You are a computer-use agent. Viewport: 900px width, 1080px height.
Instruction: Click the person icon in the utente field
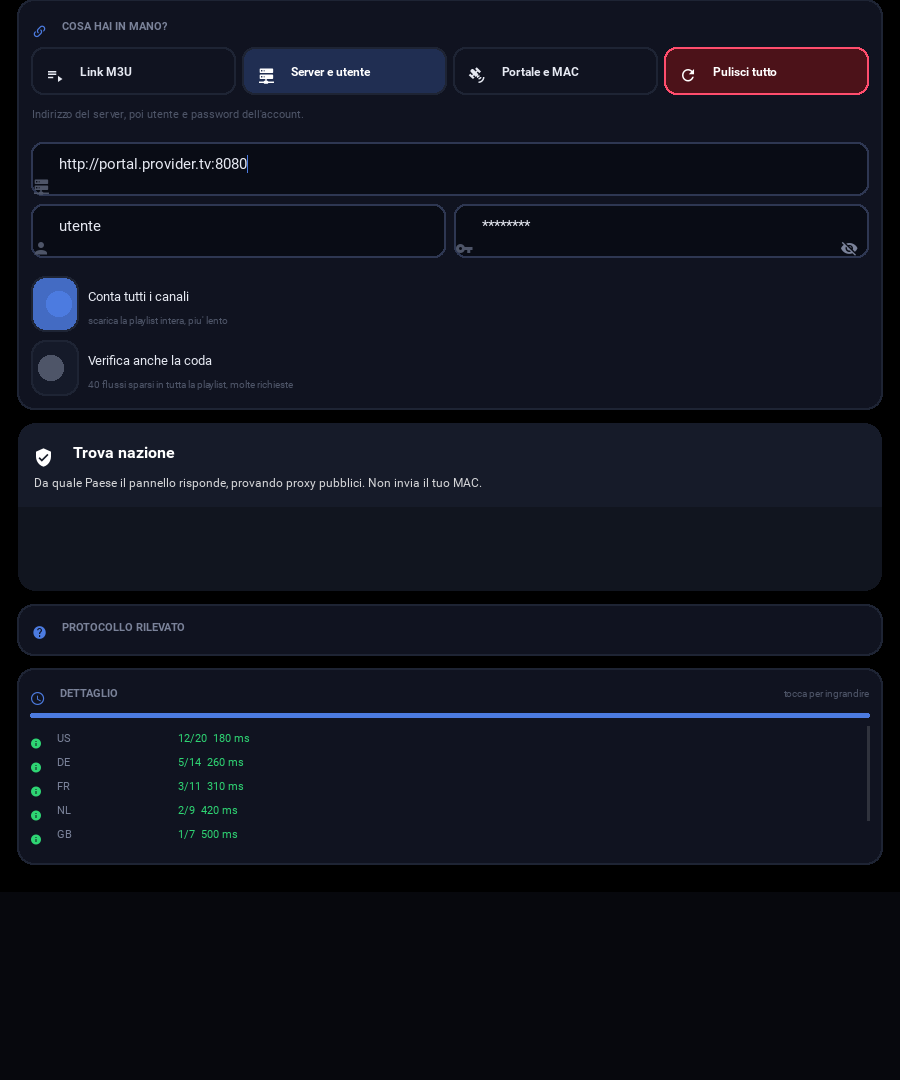coord(41,248)
